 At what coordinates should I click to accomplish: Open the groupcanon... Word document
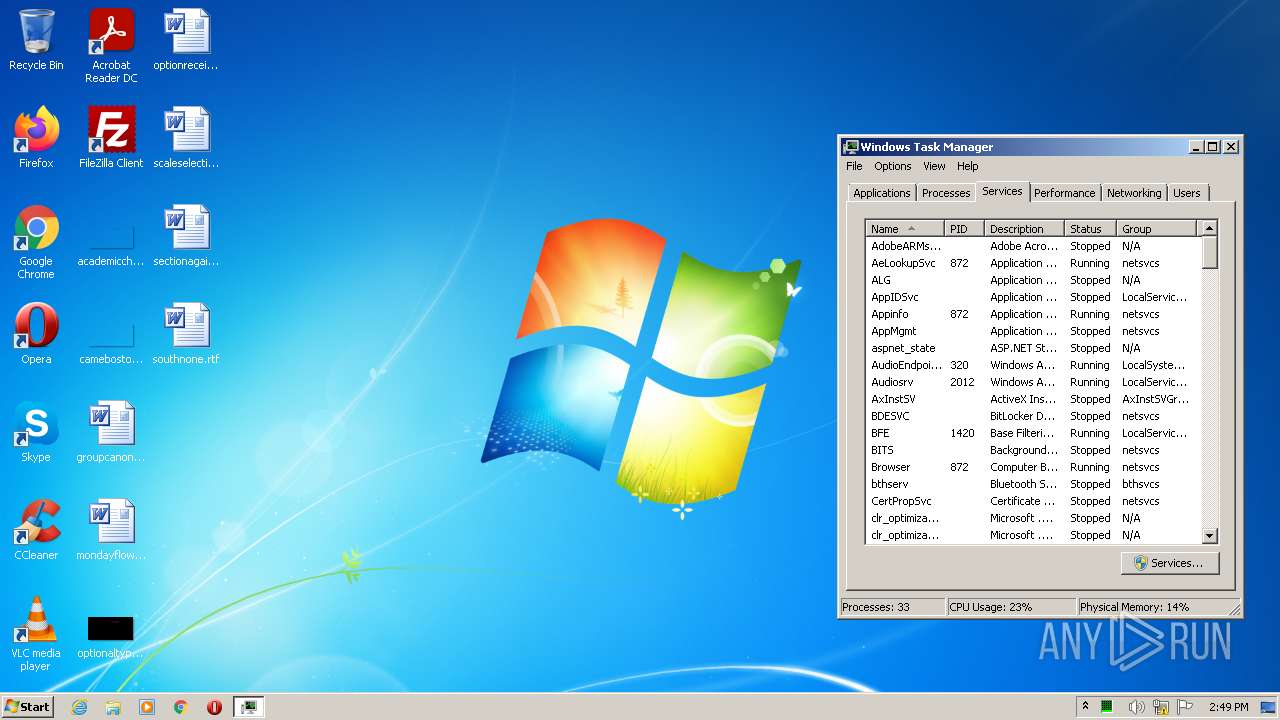[x=111, y=432]
